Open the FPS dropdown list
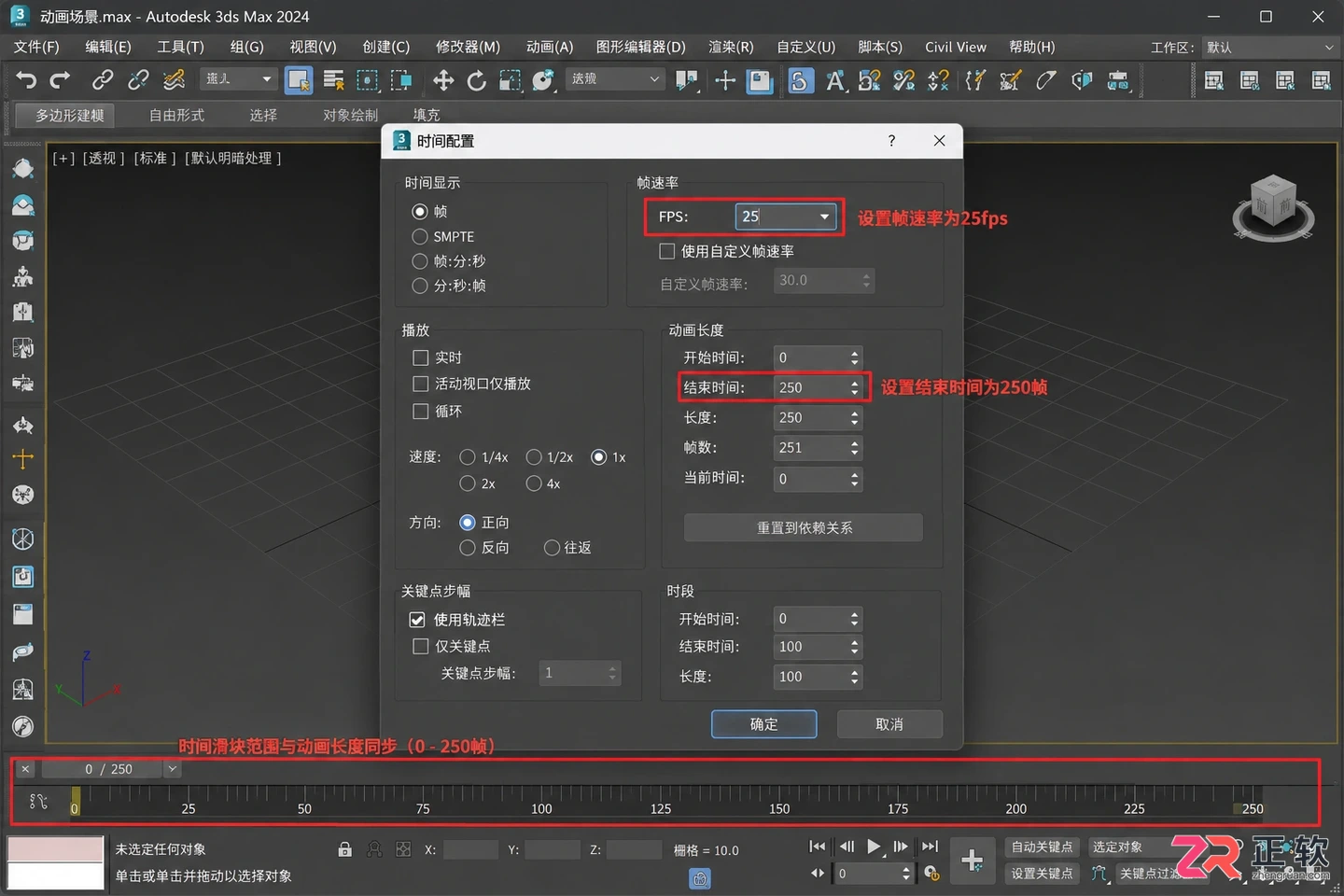 pos(824,217)
